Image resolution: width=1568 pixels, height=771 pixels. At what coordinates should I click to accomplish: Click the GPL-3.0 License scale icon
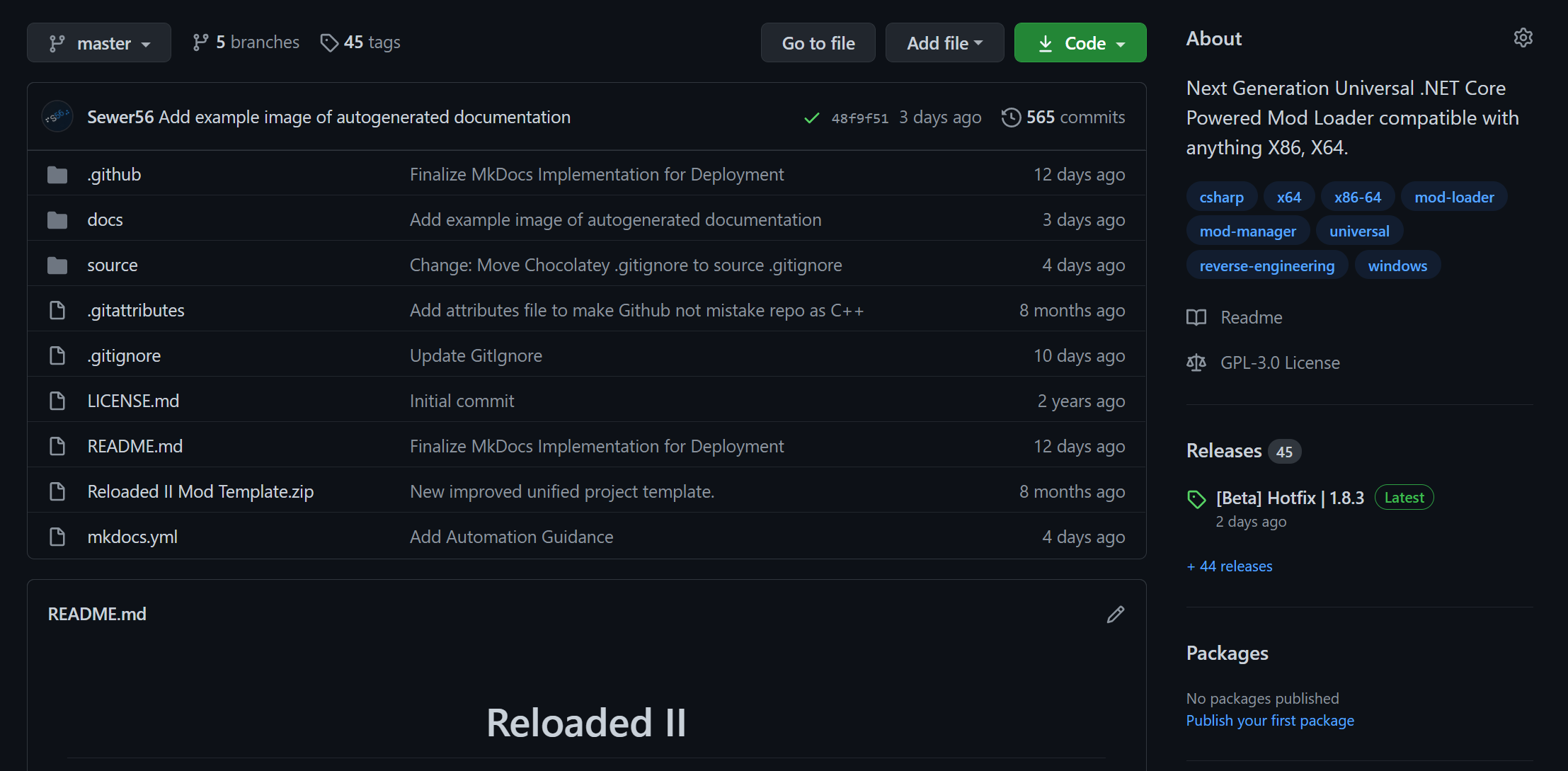coord(1196,363)
